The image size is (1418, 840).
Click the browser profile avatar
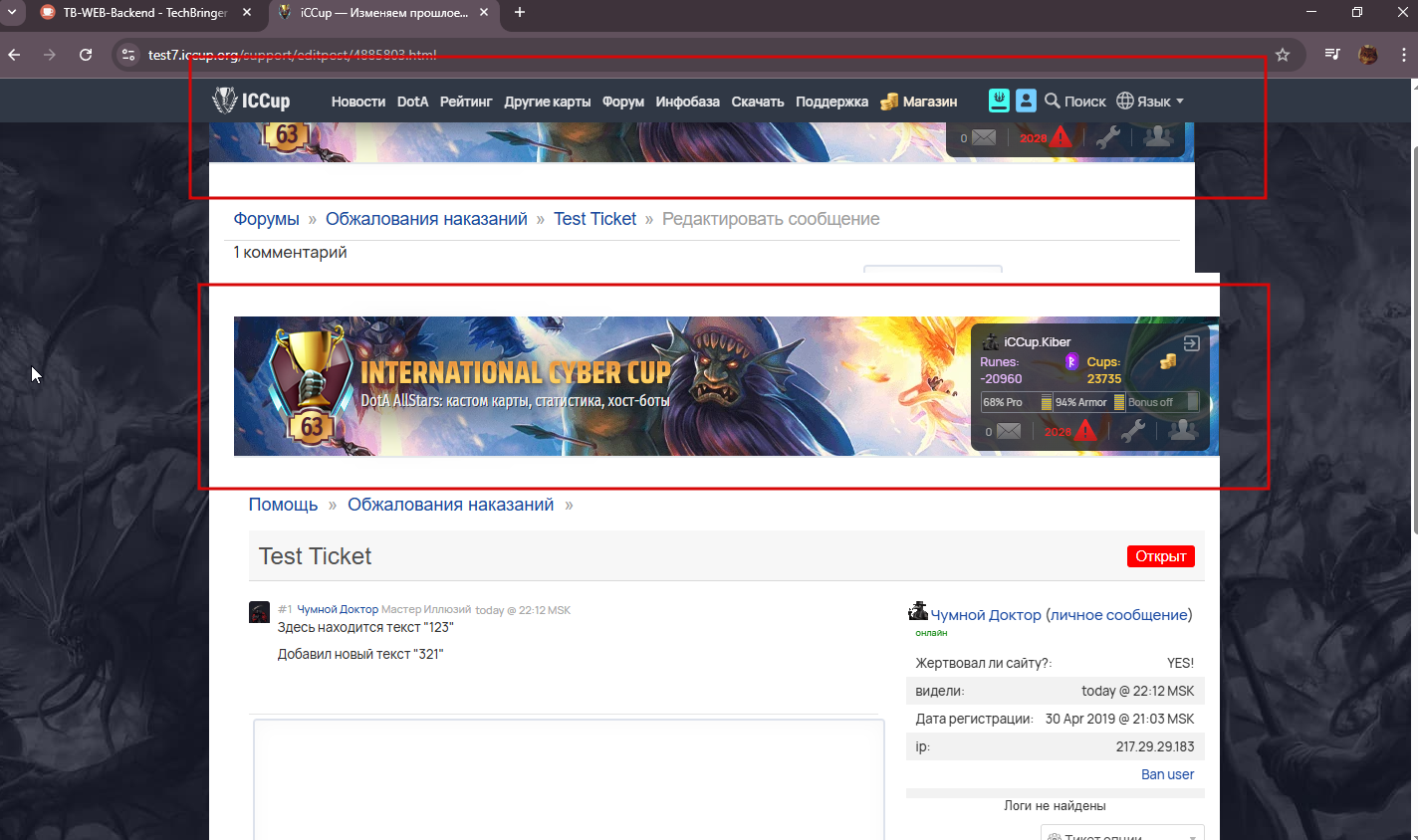click(1368, 55)
